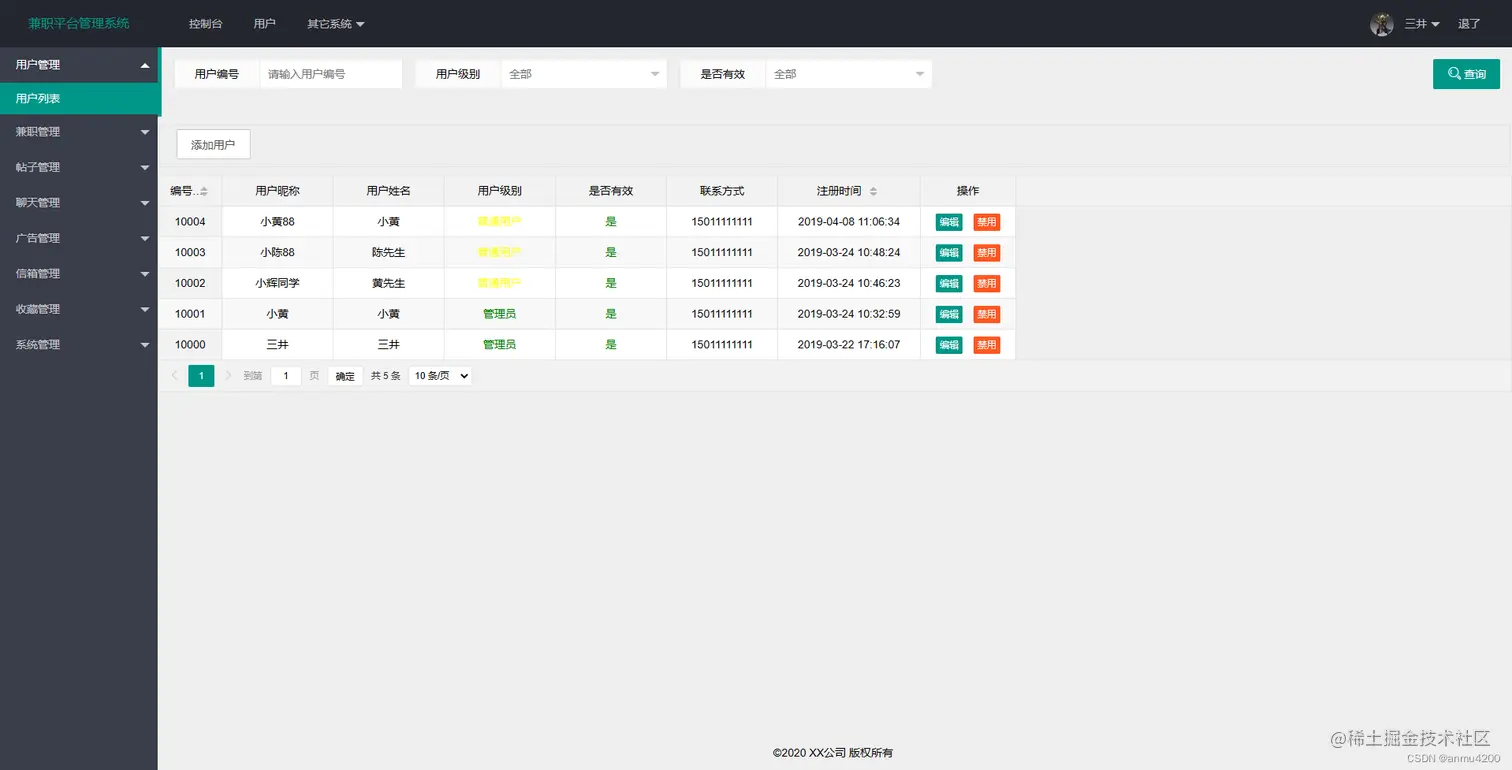Image resolution: width=1512 pixels, height=770 pixels.
Task: Click the 用户姓名 column header
Action: [x=388, y=191]
